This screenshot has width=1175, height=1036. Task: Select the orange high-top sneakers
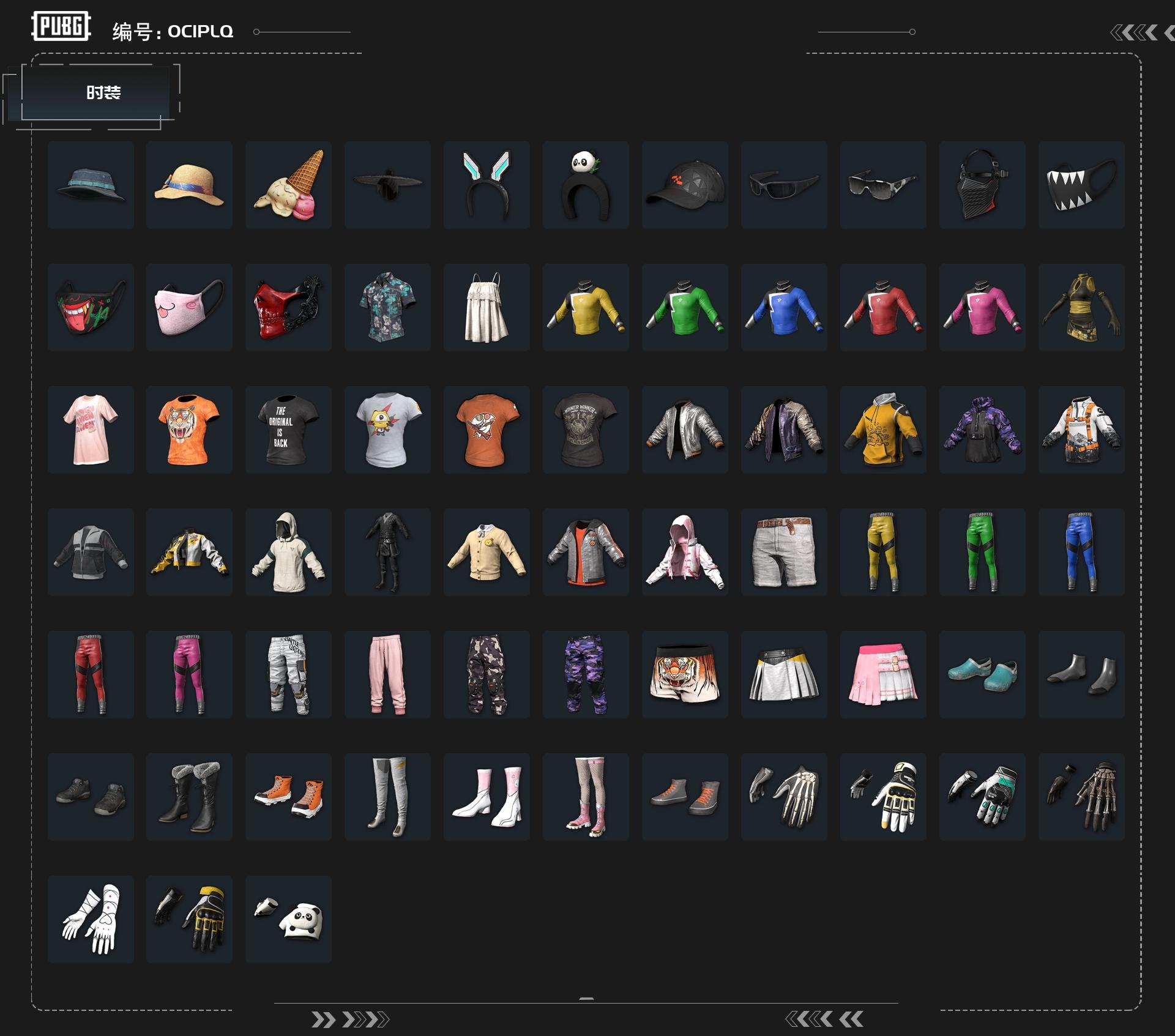[x=288, y=797]
